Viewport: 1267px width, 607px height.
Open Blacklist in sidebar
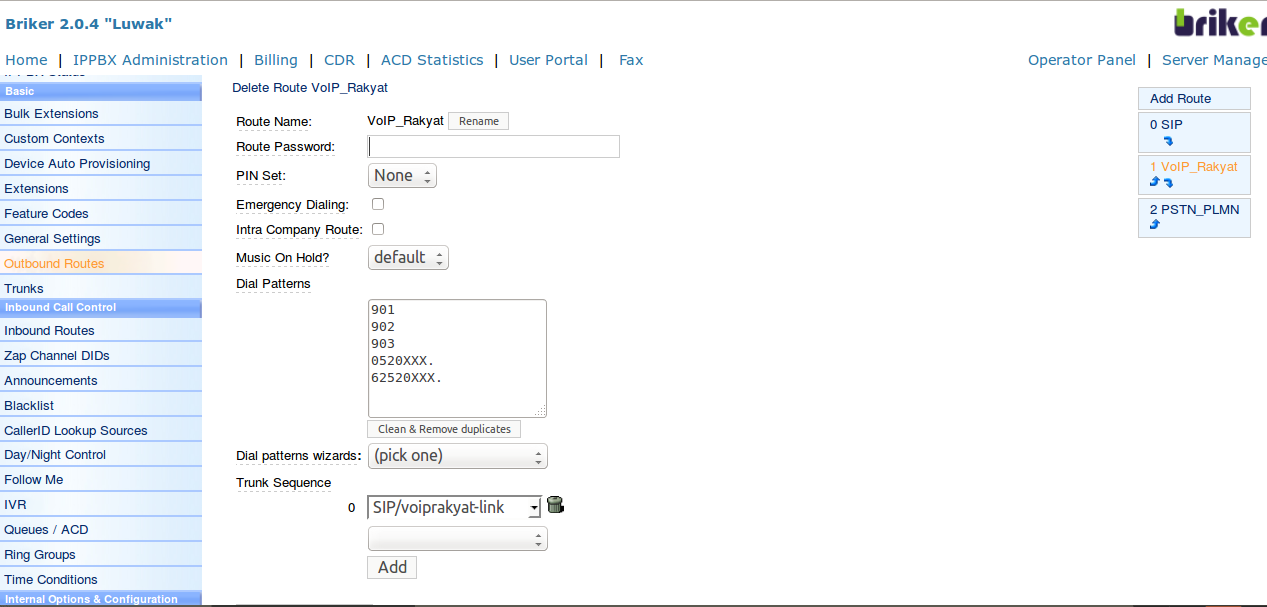tap(101, 406)
